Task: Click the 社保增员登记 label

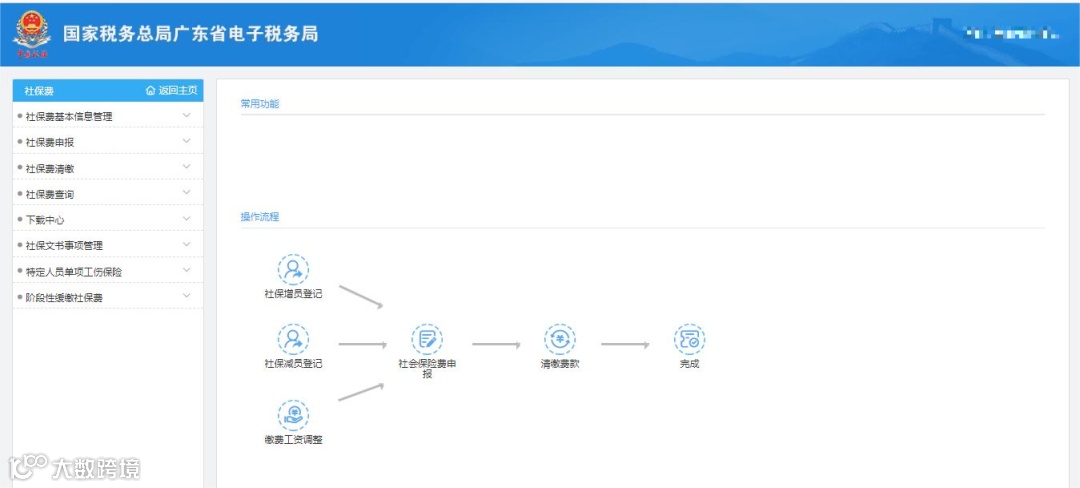Action: (x=293, y=294)
